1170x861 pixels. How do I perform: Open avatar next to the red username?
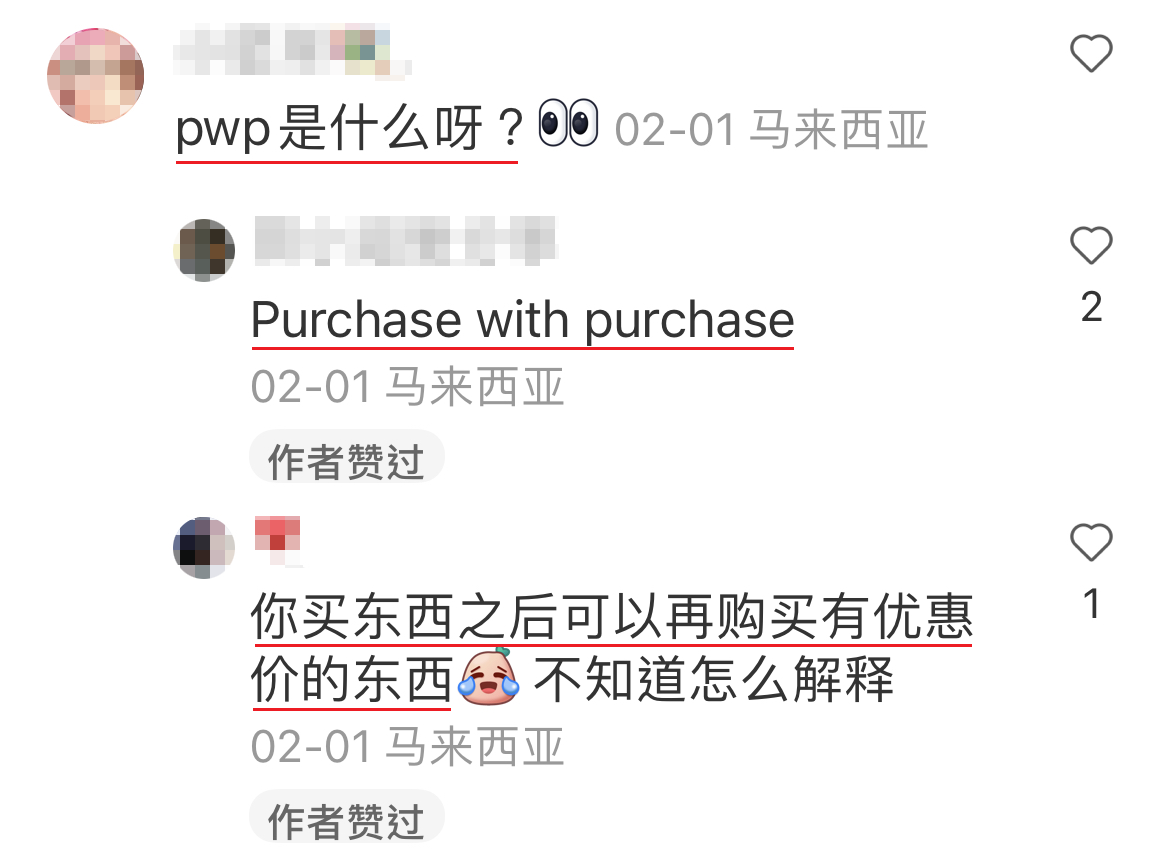[204, 548]
